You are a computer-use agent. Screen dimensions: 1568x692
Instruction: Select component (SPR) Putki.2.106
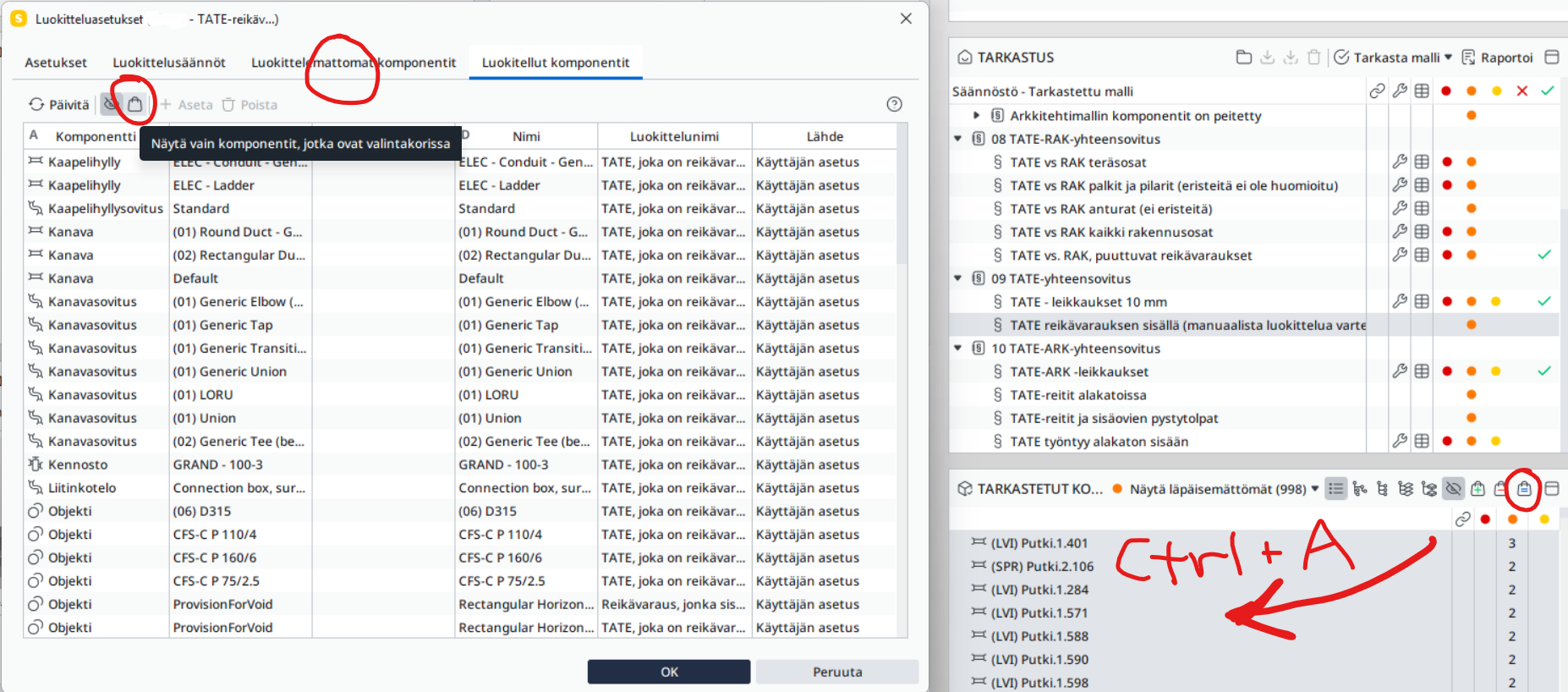coord(1042,567)
